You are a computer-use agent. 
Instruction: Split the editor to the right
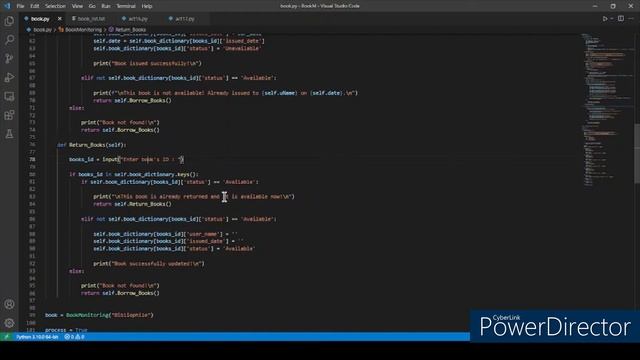point(621,19)
